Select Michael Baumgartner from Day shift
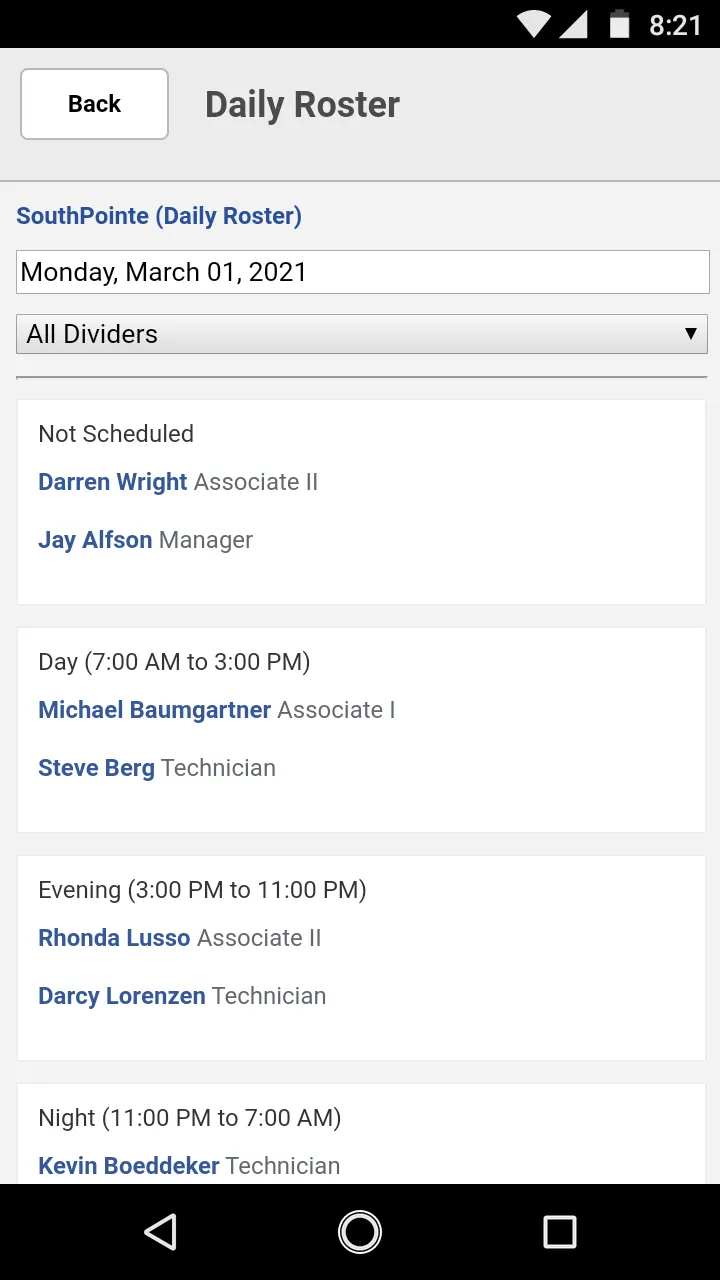 [154, 710]
